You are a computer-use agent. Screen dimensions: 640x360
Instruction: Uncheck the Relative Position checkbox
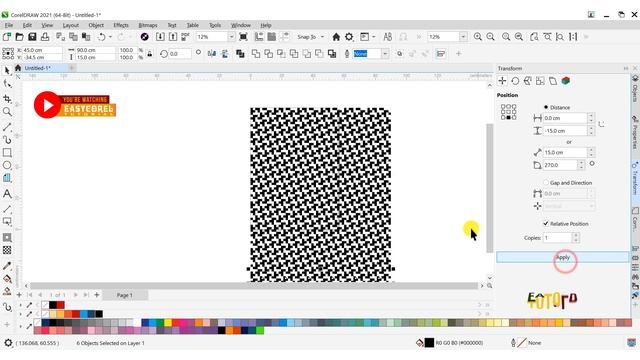click(x=546, y=223)
